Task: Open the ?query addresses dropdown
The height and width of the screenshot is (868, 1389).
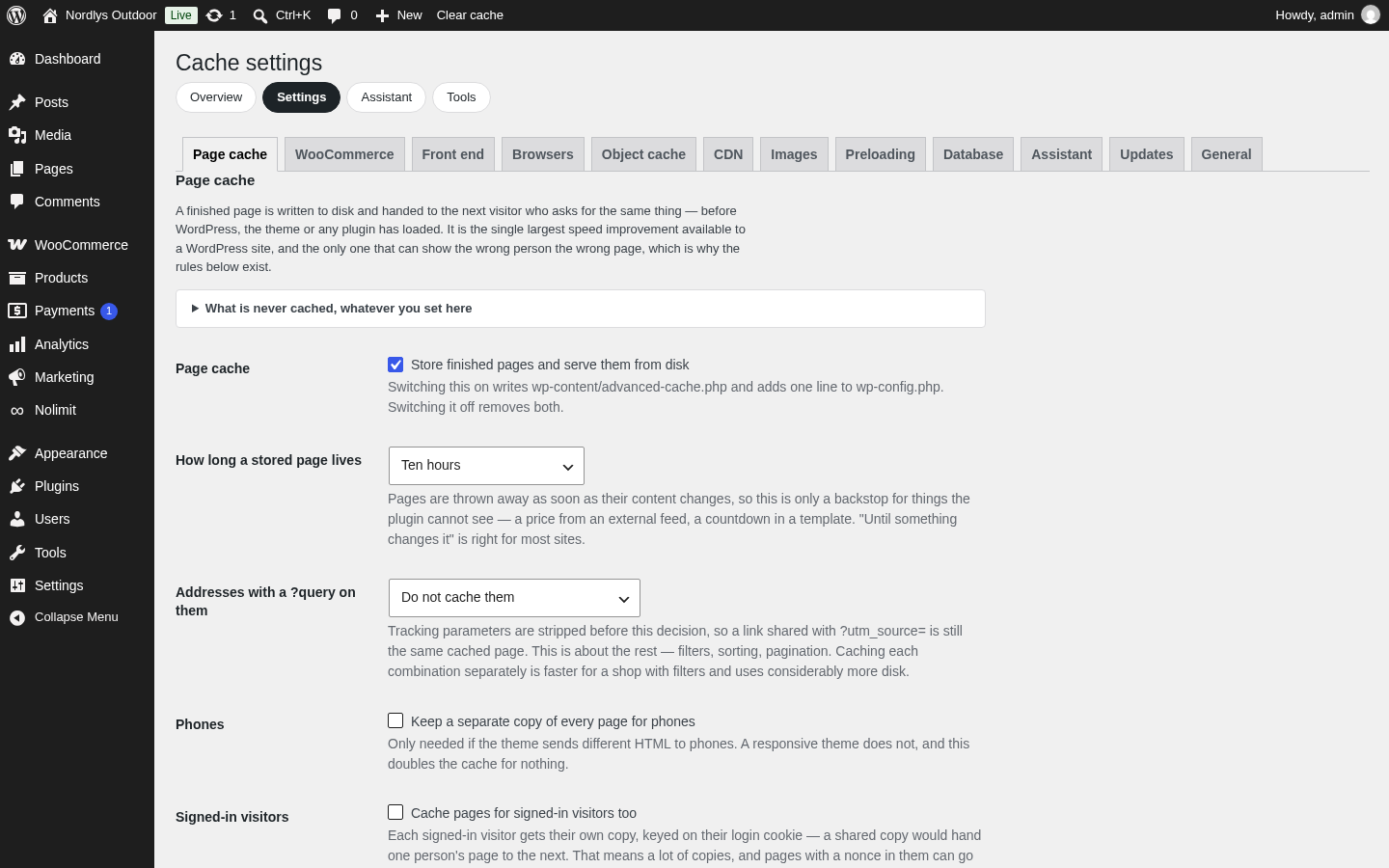Action: (514, 598)
